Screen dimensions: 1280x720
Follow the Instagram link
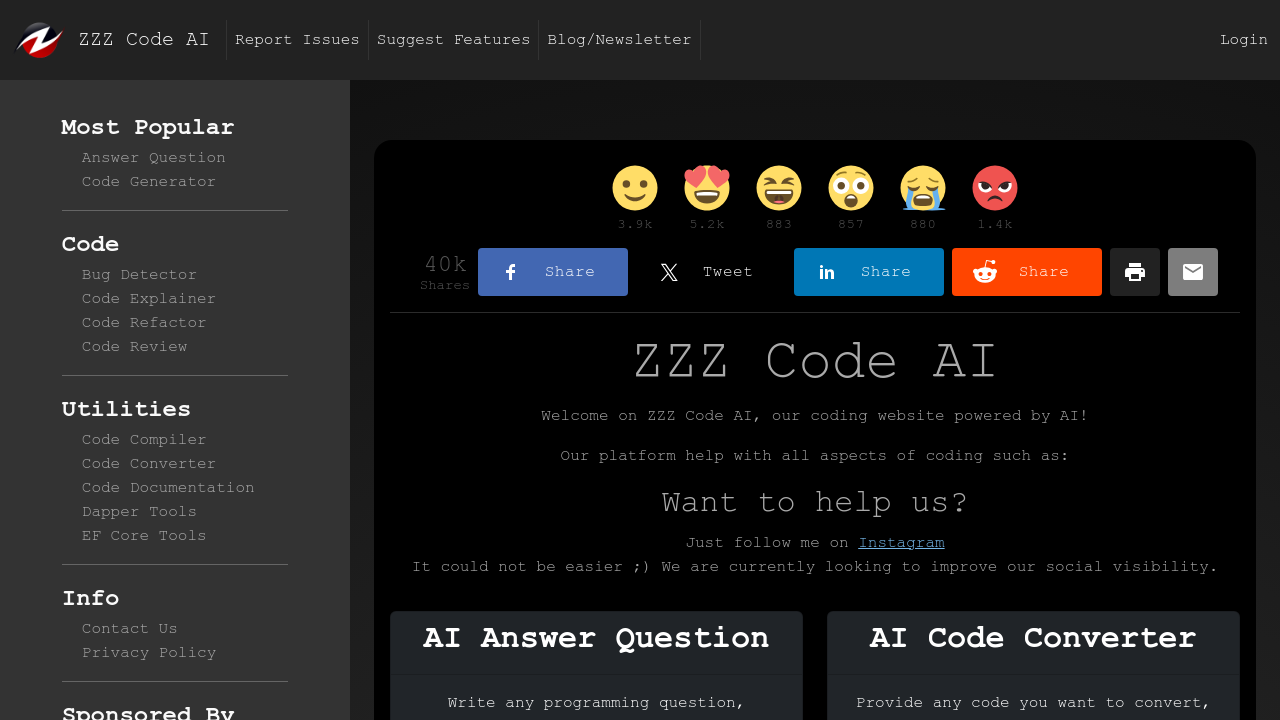click(901, 542)
